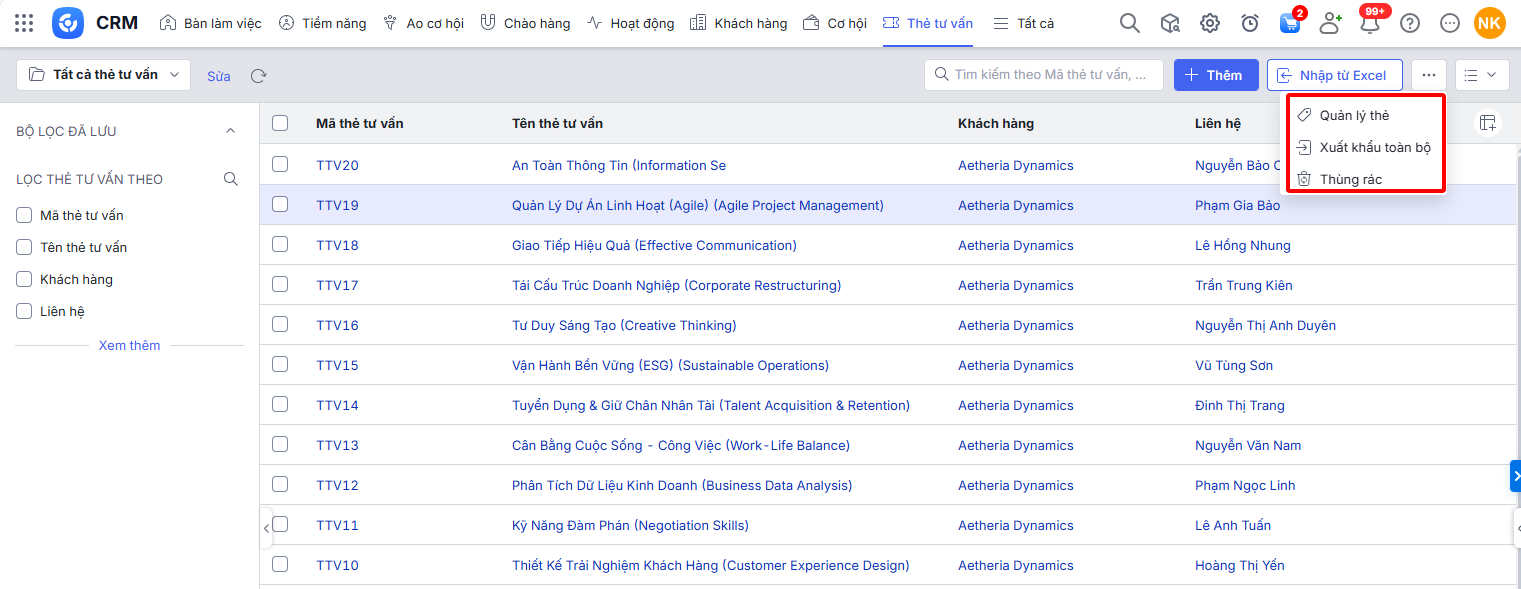
Task: Open the shopping cart with badge 2
Action: click(x=1290, y=23)
